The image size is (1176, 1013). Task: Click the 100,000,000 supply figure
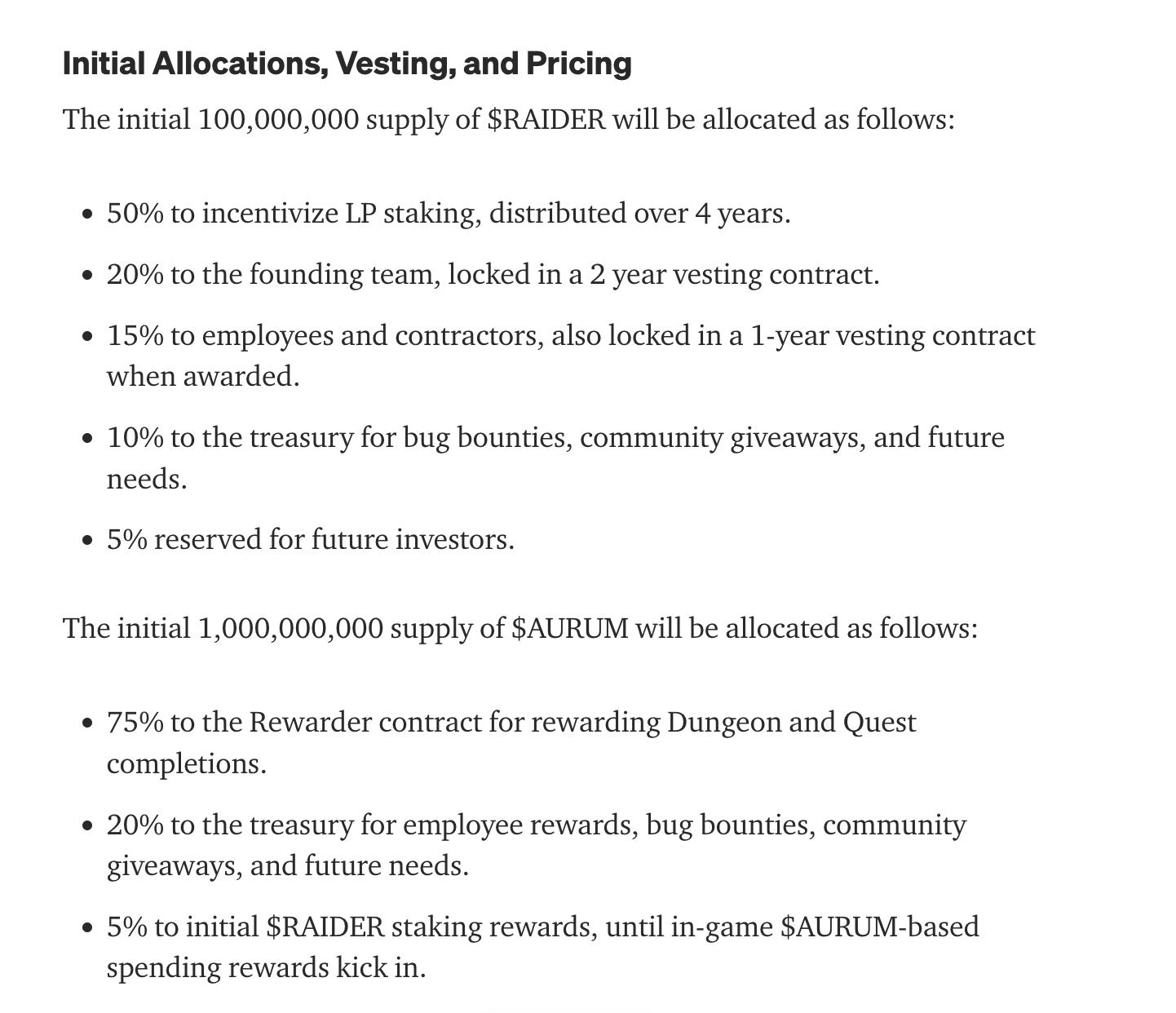coord(278,120)
